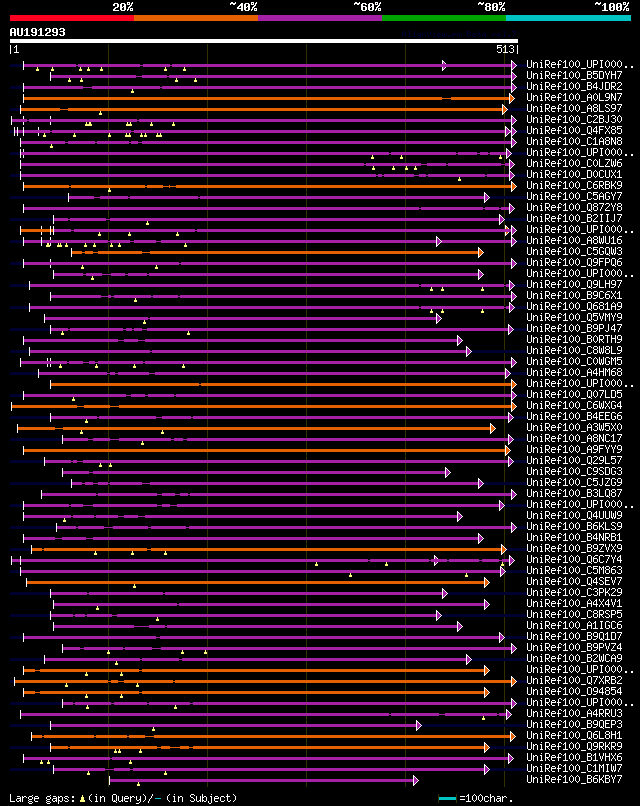Screen dimensions: 640x806
Task: Select the UniRef100_B6KLS9 label
Action: coord(574,526)
